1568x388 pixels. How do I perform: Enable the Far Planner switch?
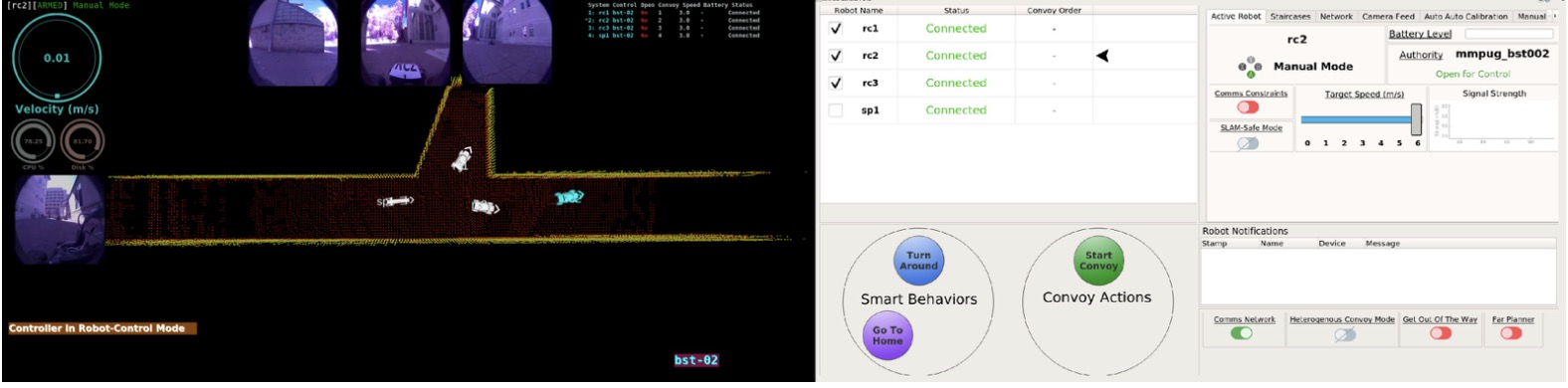click(x=1511, y=333)
